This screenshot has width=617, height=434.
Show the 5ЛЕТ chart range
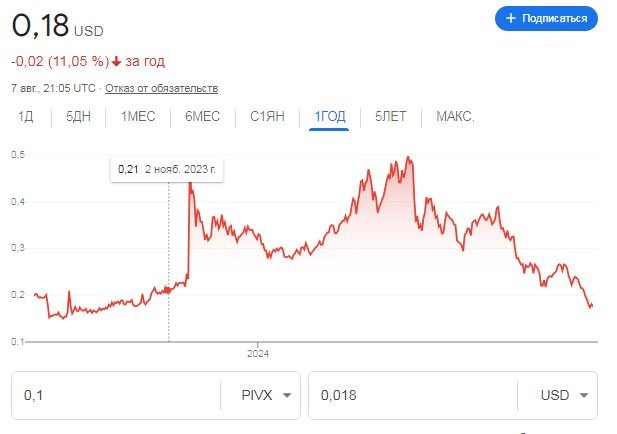[x=390, y=117]
